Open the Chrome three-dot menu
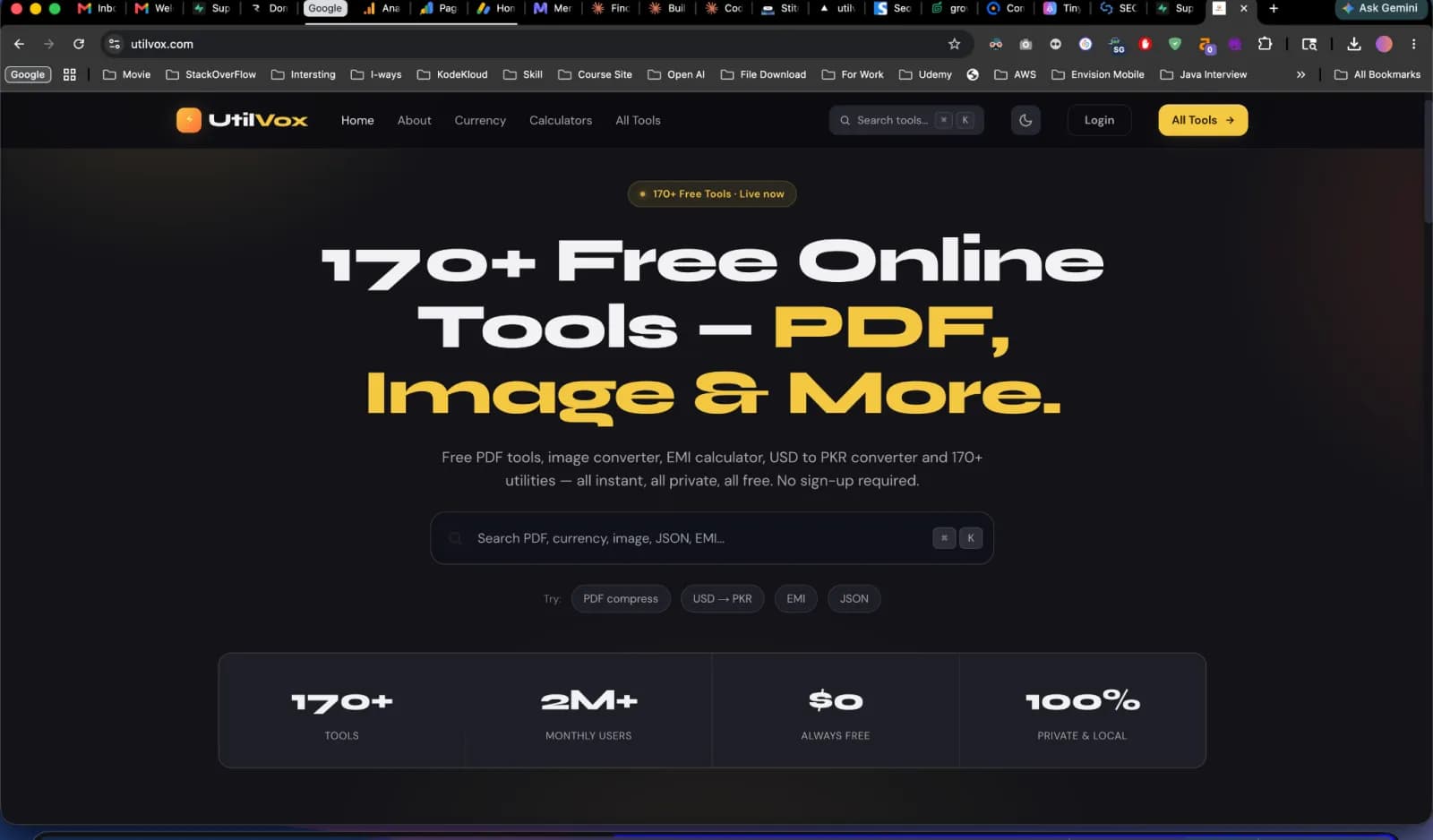Image resolution: width=1433 pixels, height=840 pixels. [1413, 44]
